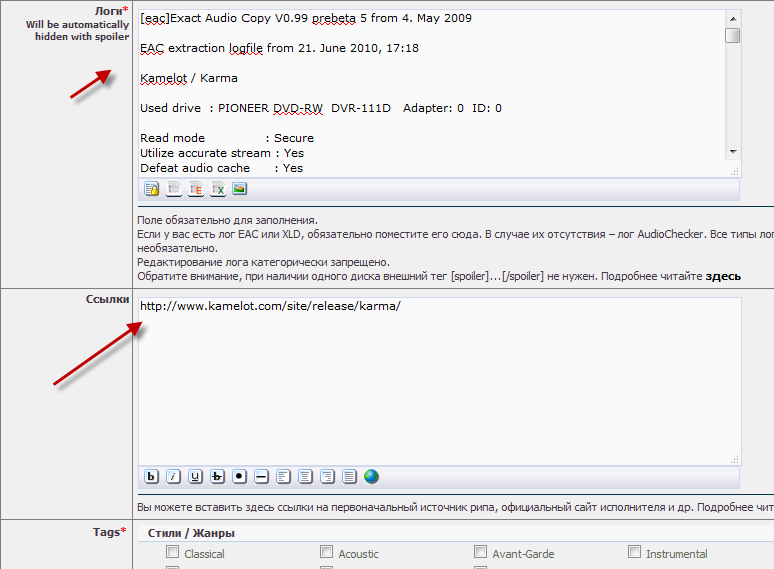This screenshot has height=569, width=774.
Task: Click the logs scrollbar thumb
Action: pos(733,36)
